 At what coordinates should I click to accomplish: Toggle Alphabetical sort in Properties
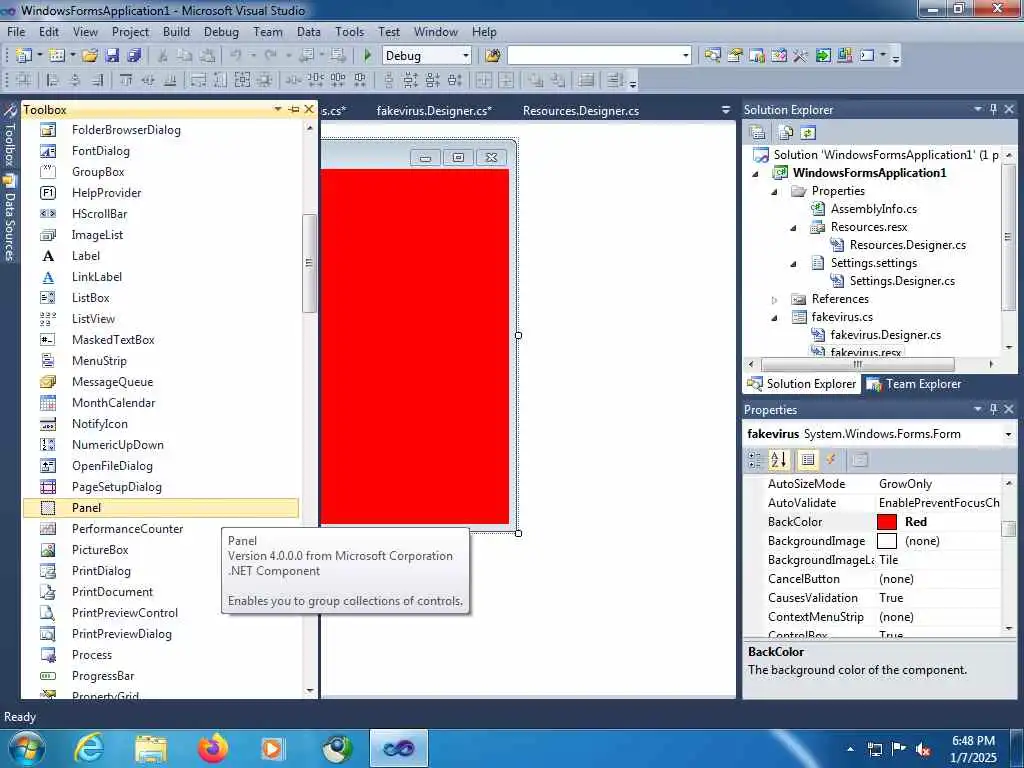(x=779, y=460)
